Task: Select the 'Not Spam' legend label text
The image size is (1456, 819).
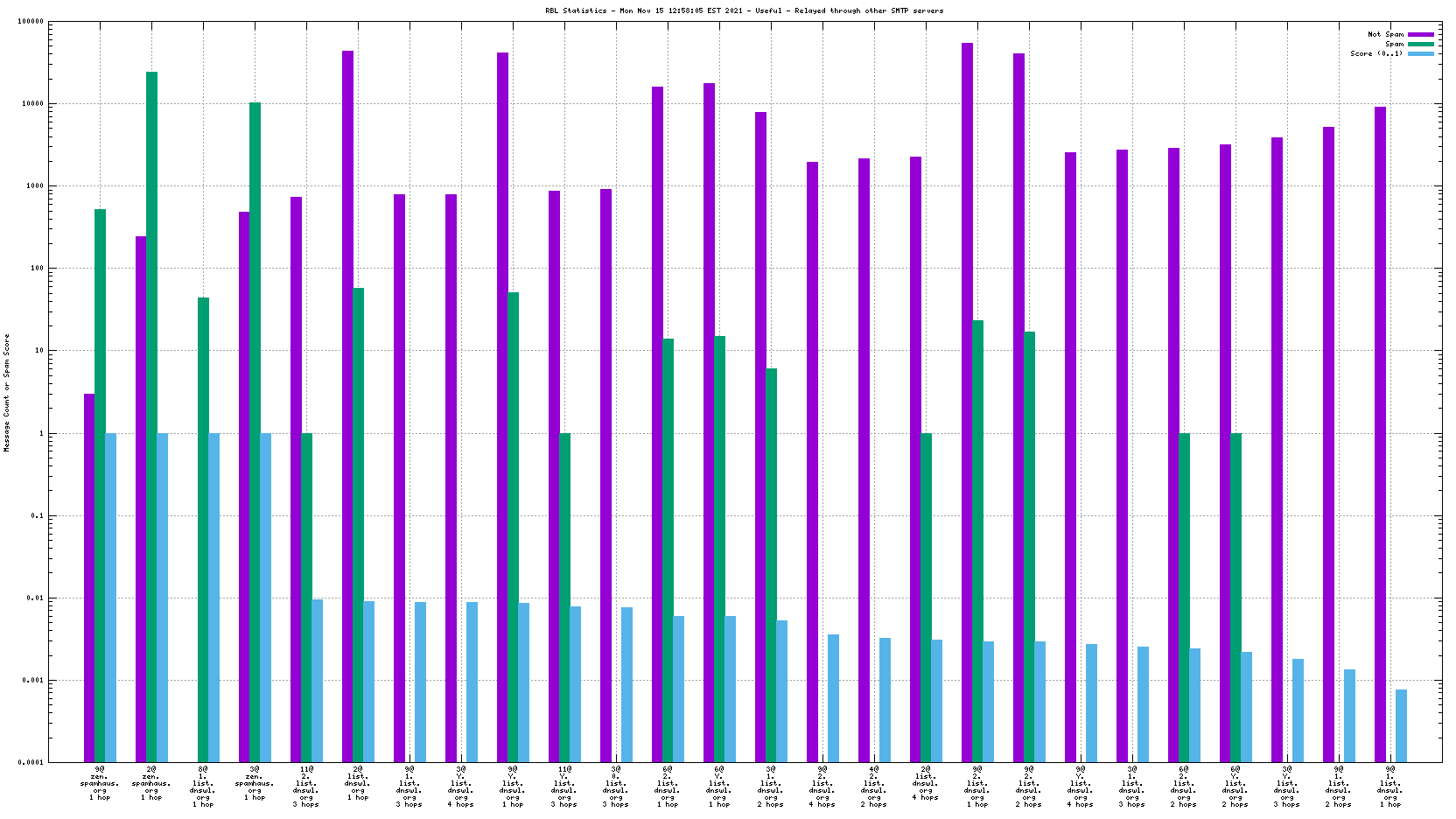Action: pos(1385,35)
